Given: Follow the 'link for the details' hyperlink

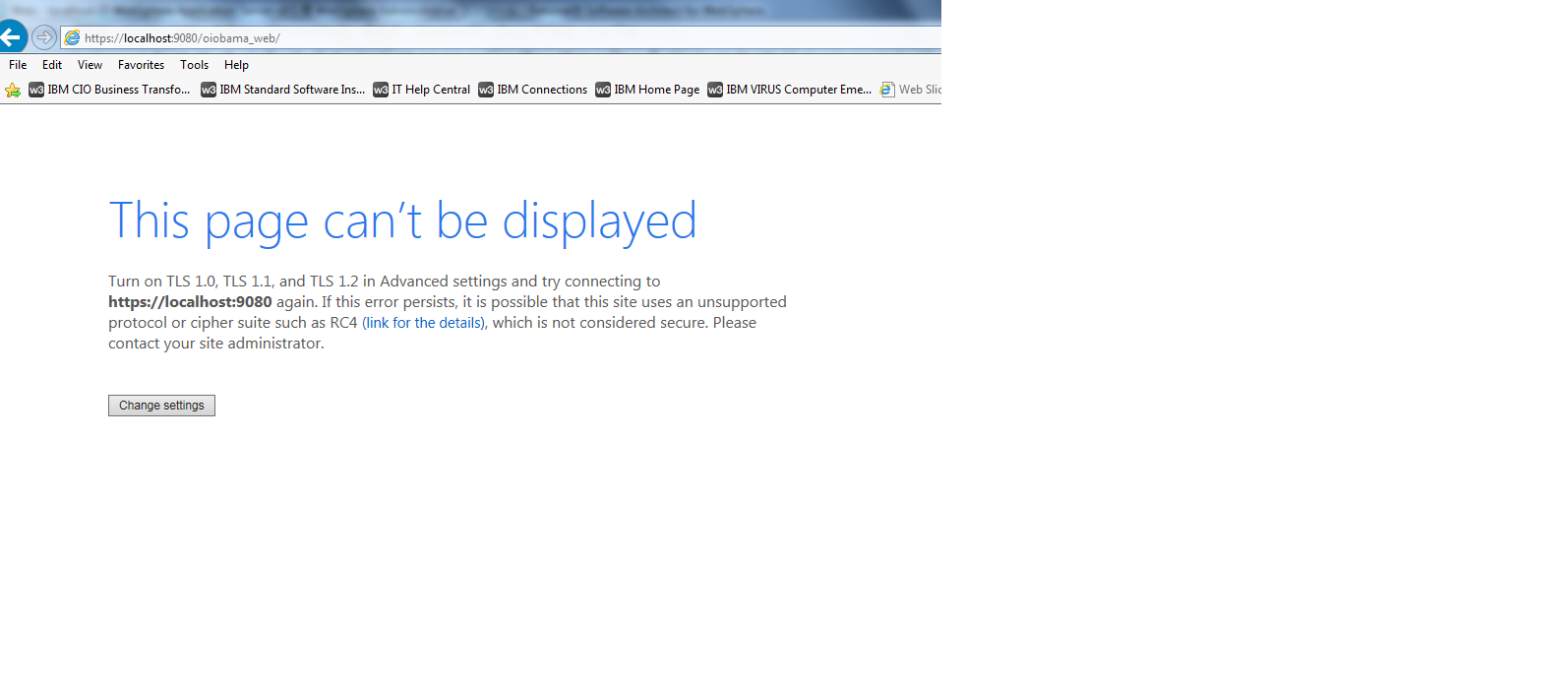Looking at the screenshot, I should pyautogui.click(x=423, y=323).
